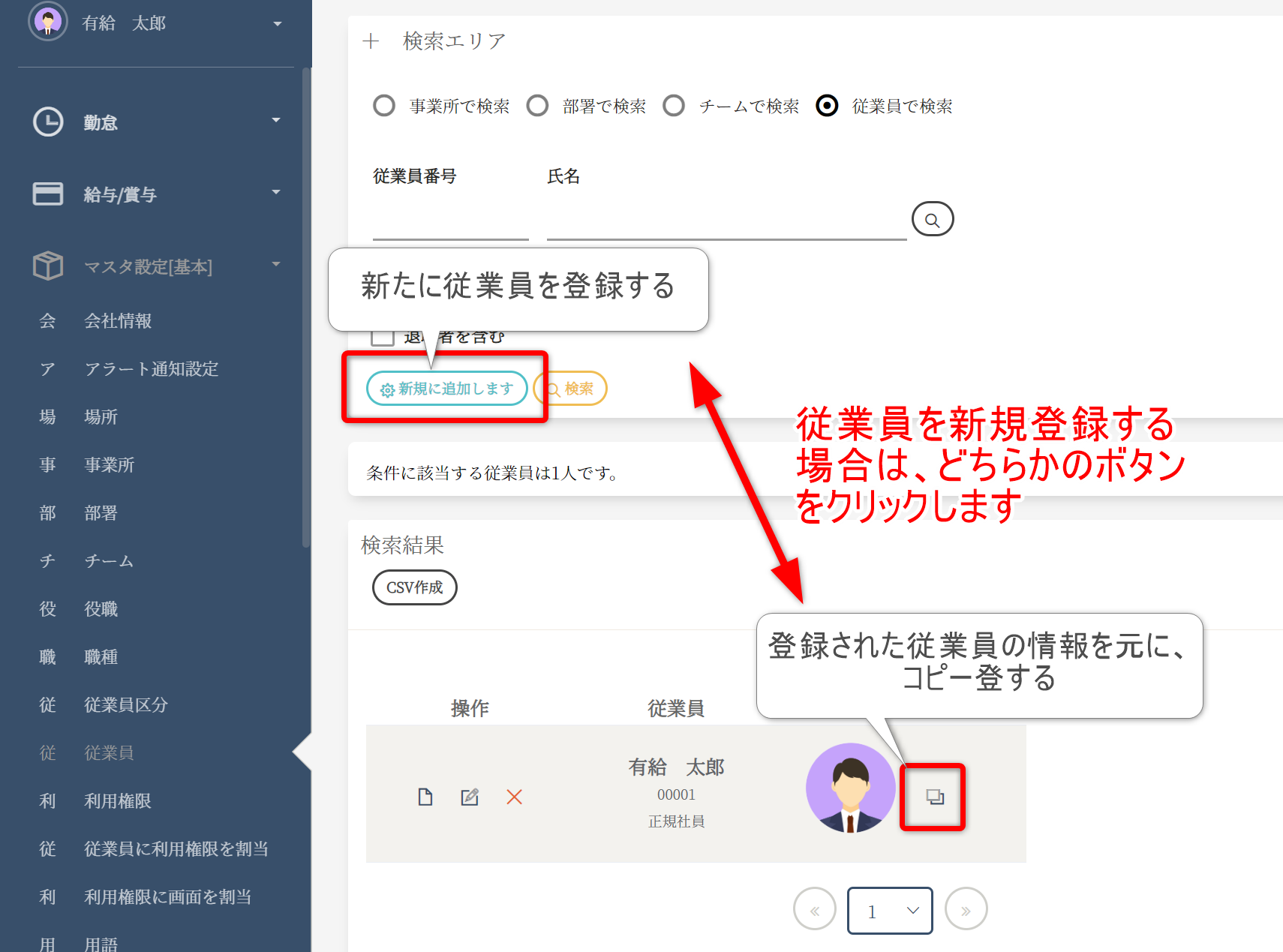Expand the 有給 太郎 user menu
Viewport: 1283px width, 952px height.
(277, 24)
